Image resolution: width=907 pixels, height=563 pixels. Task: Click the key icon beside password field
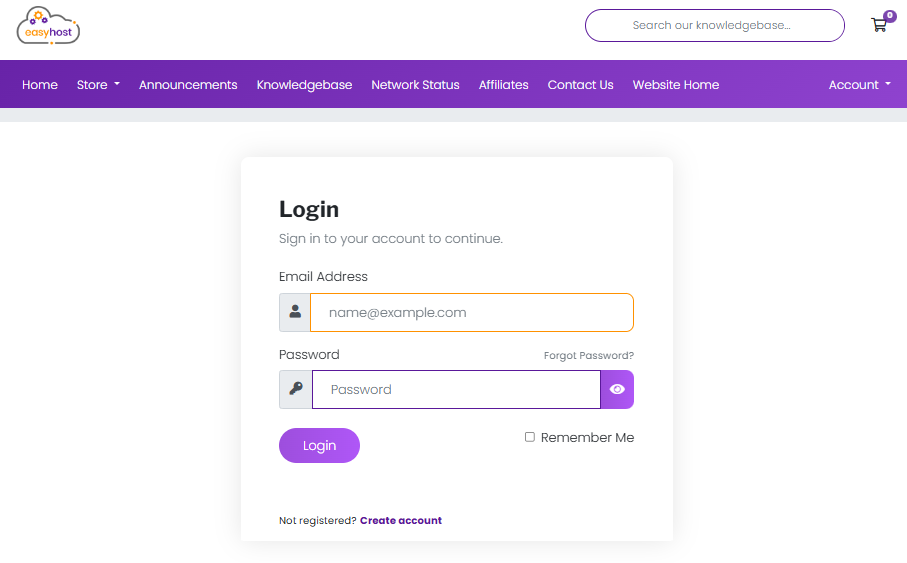coord(296,389)
